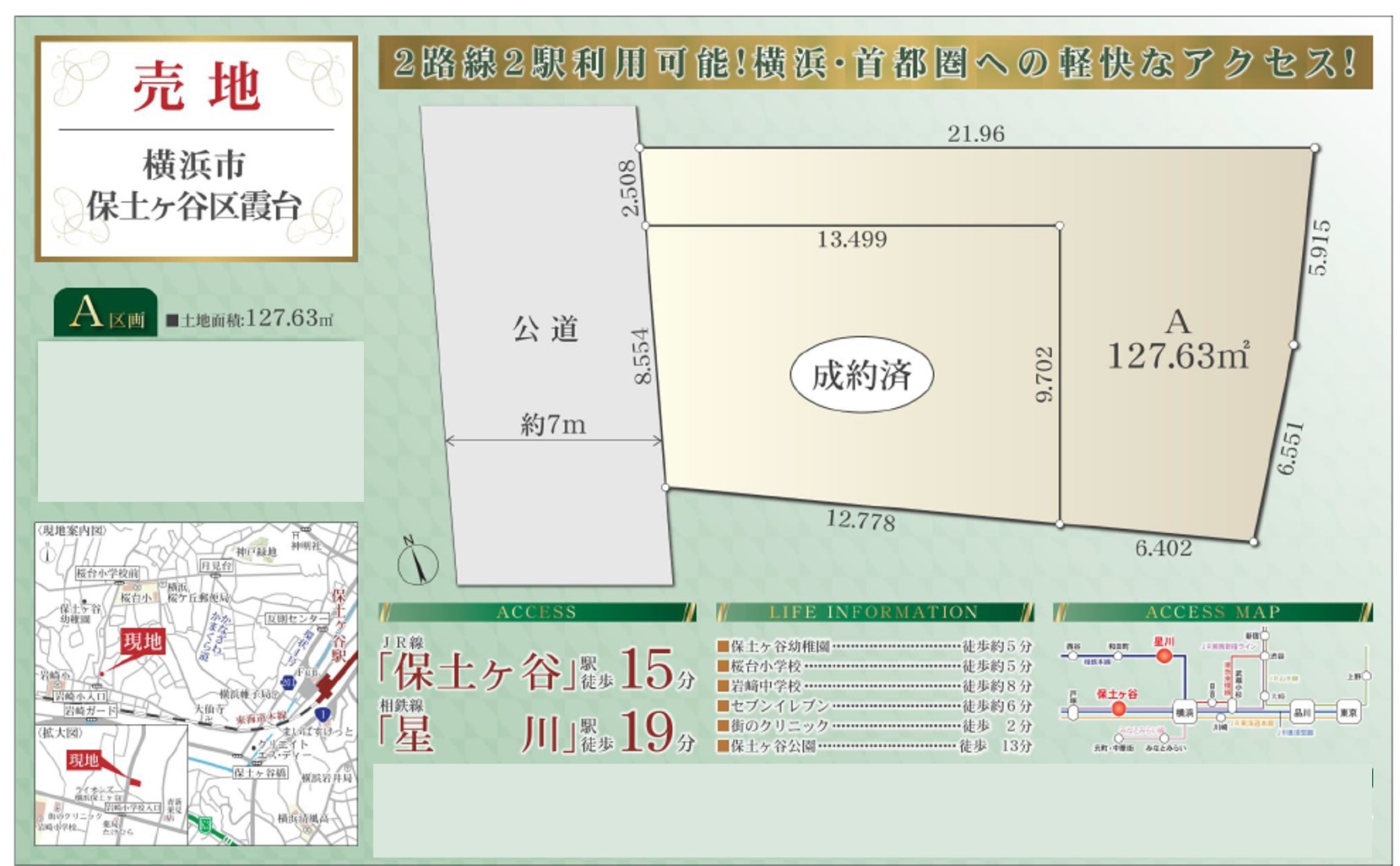
Task: Click the red 現地 label in the enlarged map
Action: coord(84,760)
